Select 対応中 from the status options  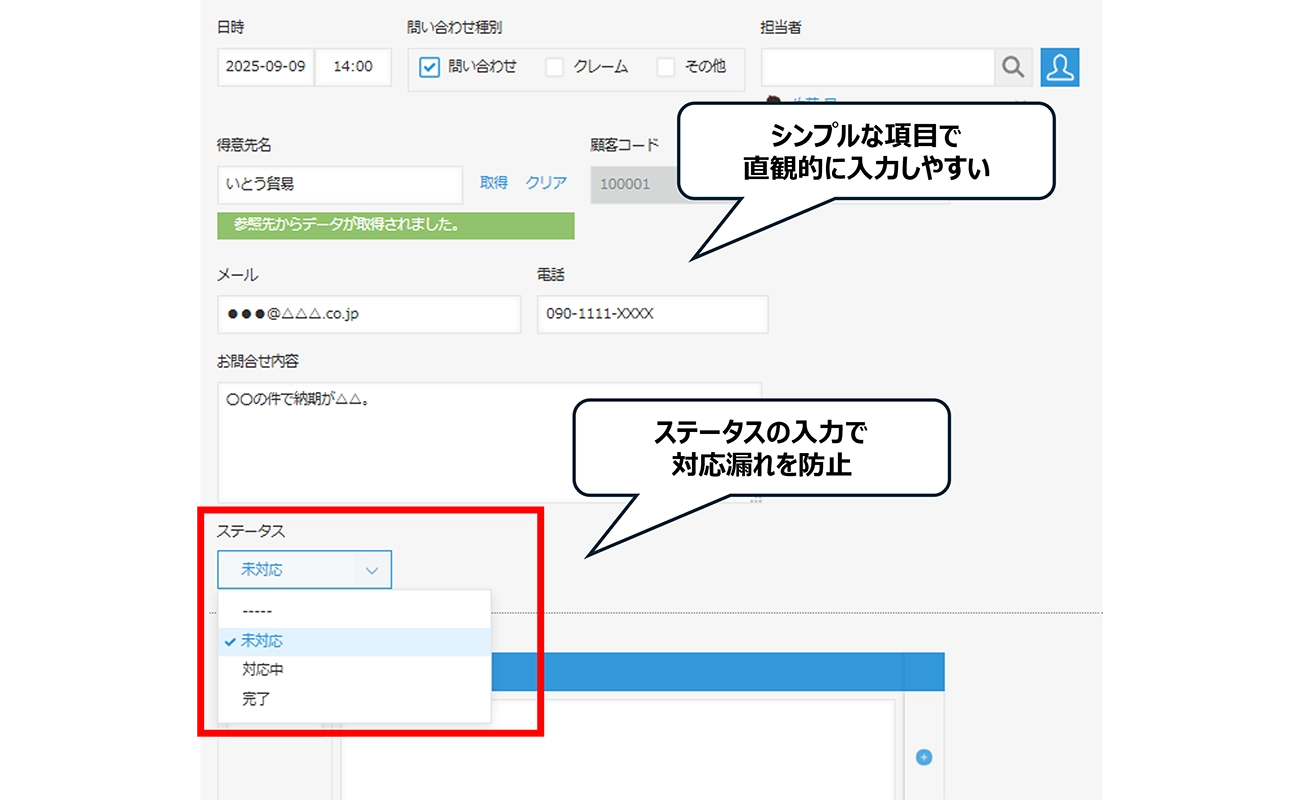tap(260, 669)
